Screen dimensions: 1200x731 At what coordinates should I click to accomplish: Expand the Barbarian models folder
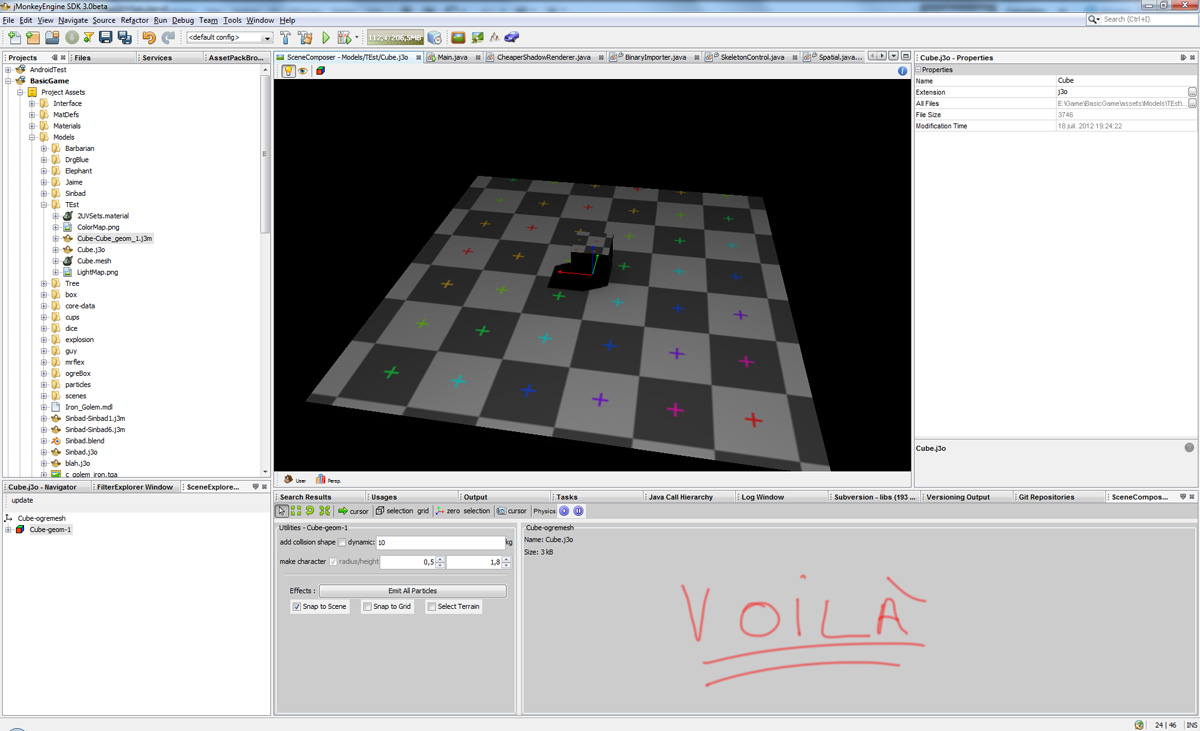pos(44,149)
